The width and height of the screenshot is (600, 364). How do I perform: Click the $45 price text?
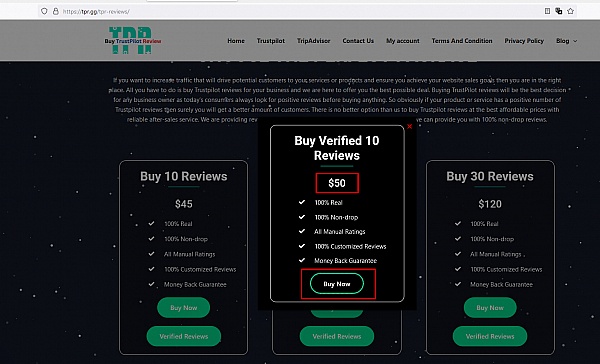tap(184, 204)
